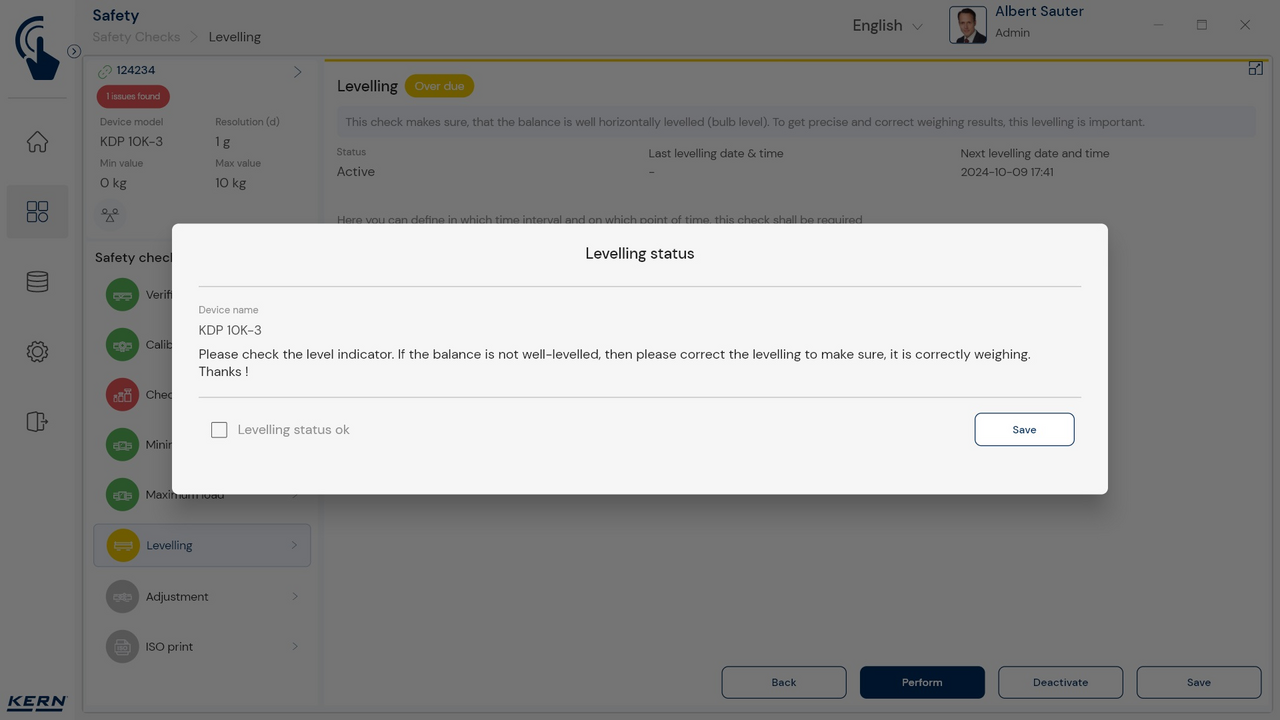Expand device 124234 chevron
This screenshot has width=1280, height=720.
(x=297, y=72)
